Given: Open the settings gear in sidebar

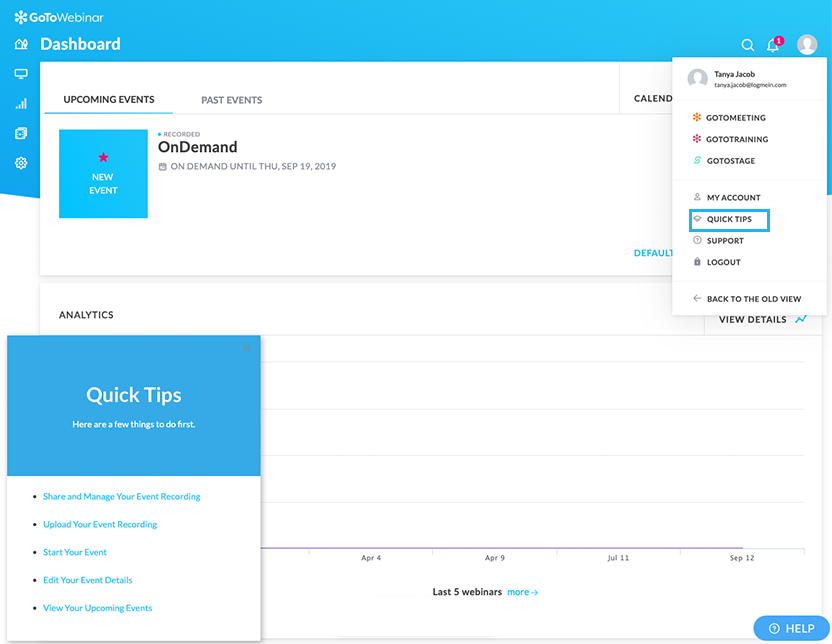Looking at the screenshot, I should click(x=21, y=163).
